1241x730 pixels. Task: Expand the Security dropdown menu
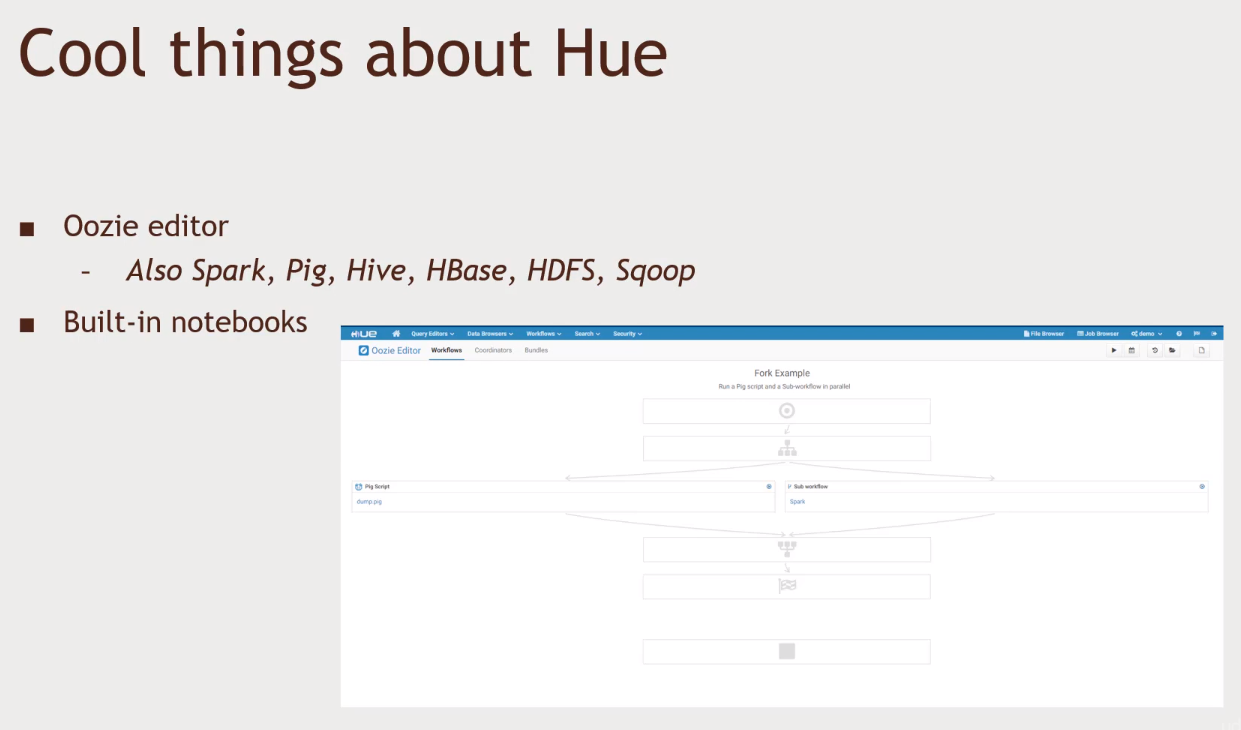pos(627,334)
